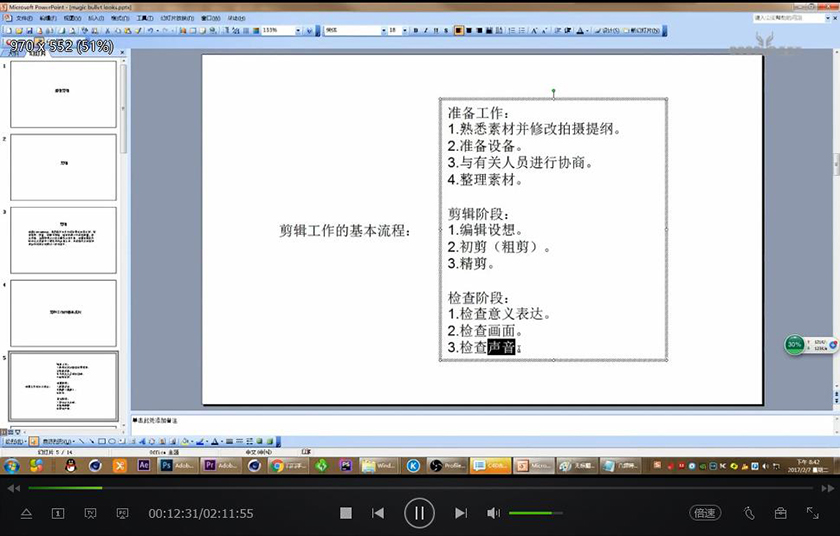The width and height of the screenshot is (840, 536).
Task: Open font color dropdown arrow in formatting toolbar
Action: pyautogui.click(x=587, y=31)
